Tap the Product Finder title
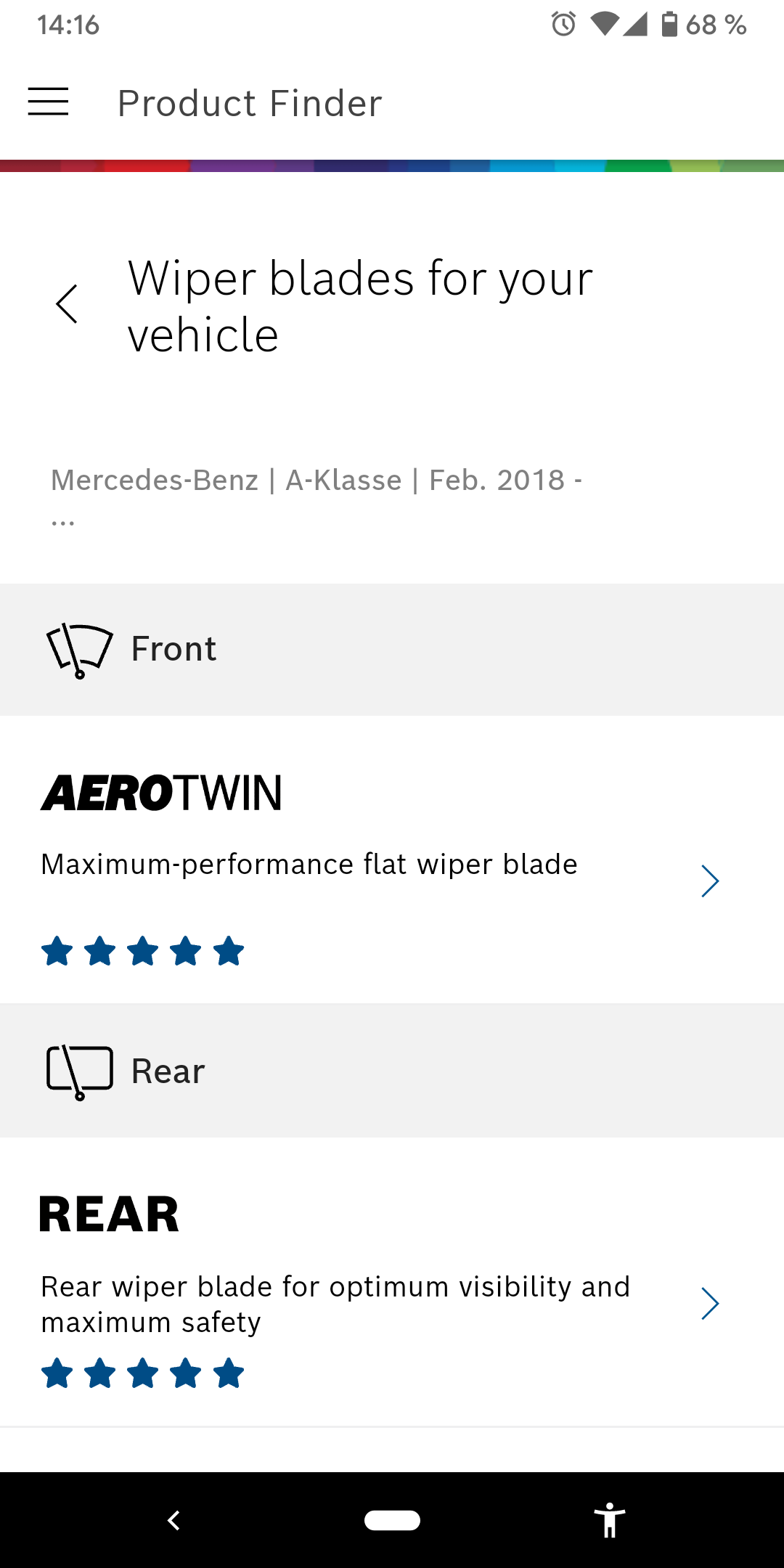The width and height of the screenshot is (784, 1568). (x=250, y=103)
